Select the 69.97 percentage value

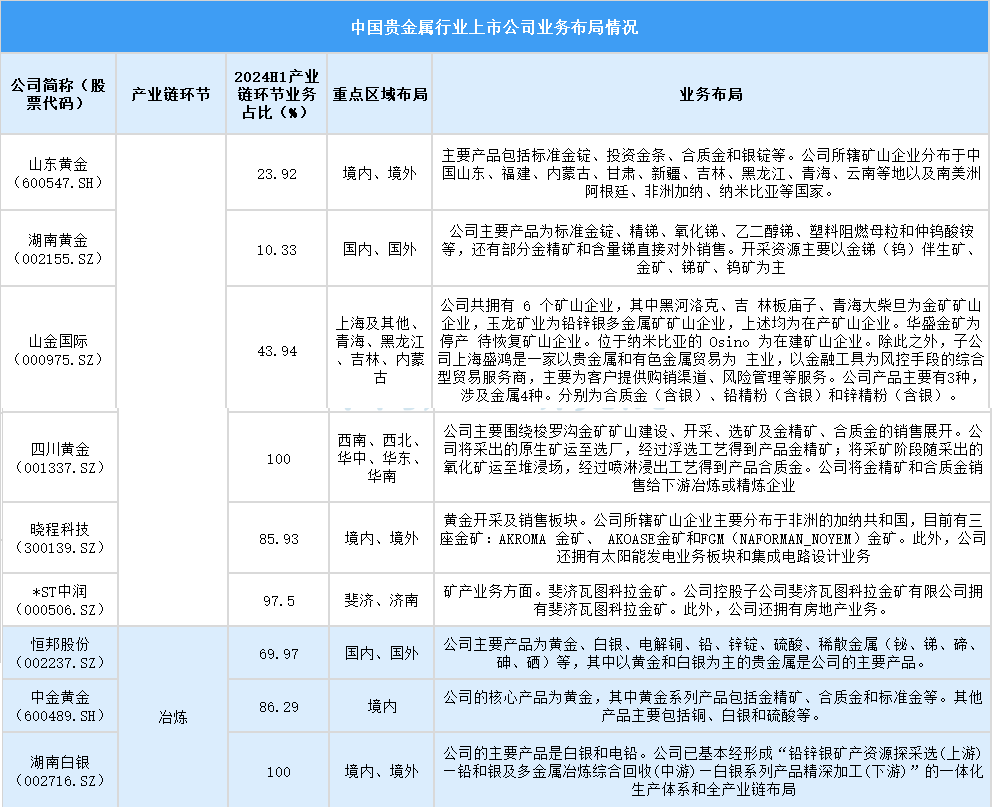click(x=278, y=654)
